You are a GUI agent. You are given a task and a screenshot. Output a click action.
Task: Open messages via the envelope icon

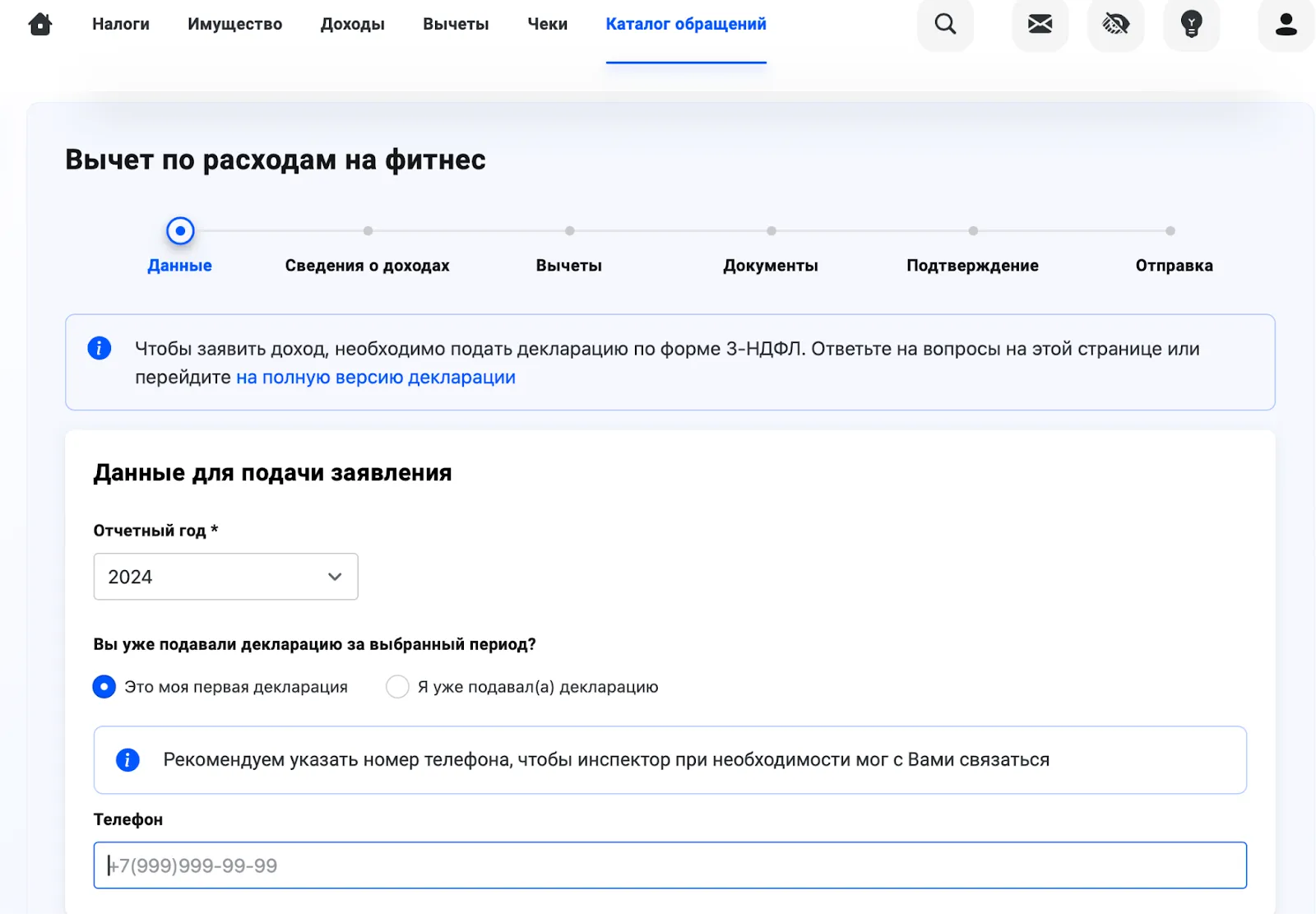[1040, 25]
